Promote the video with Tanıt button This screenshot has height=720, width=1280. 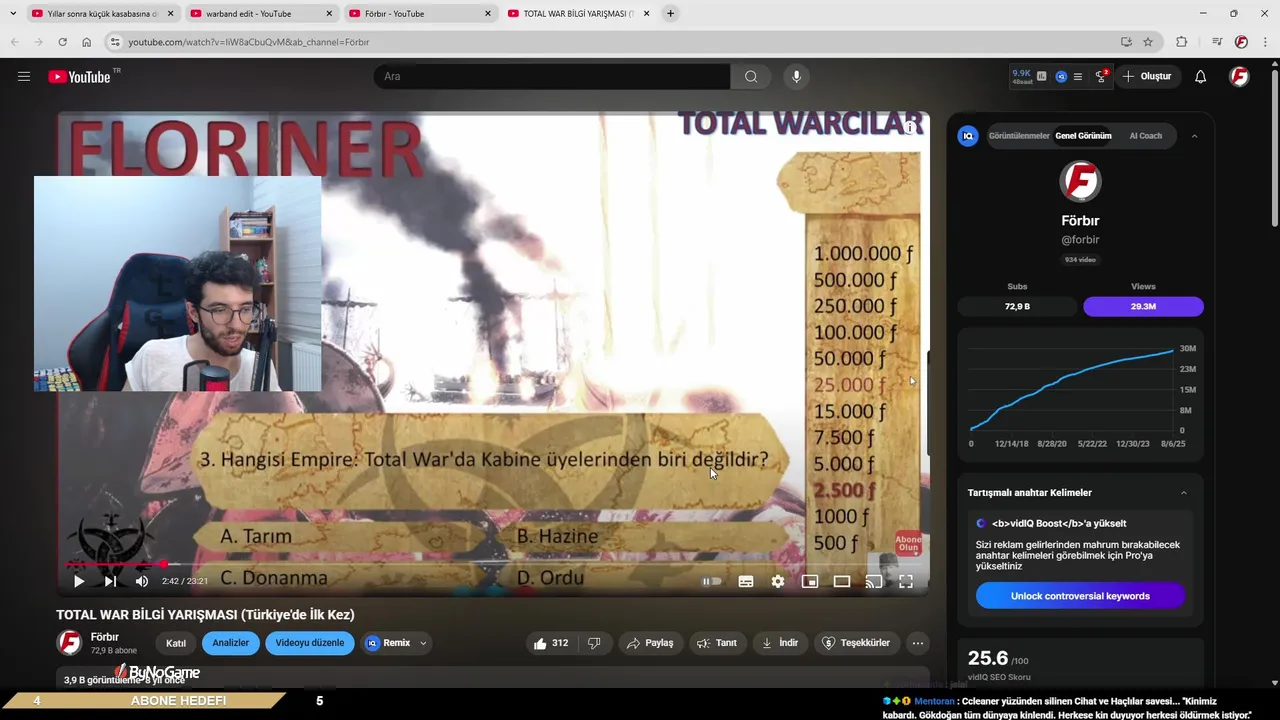[717, 643]
